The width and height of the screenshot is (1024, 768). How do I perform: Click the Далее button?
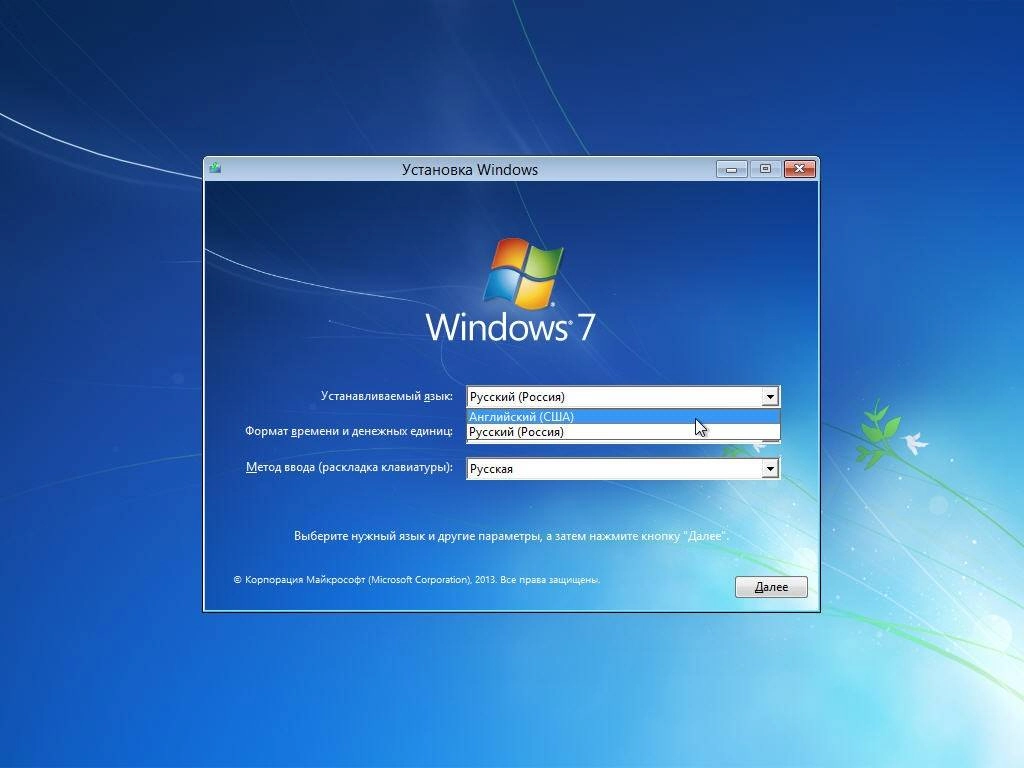pos(771,586)
